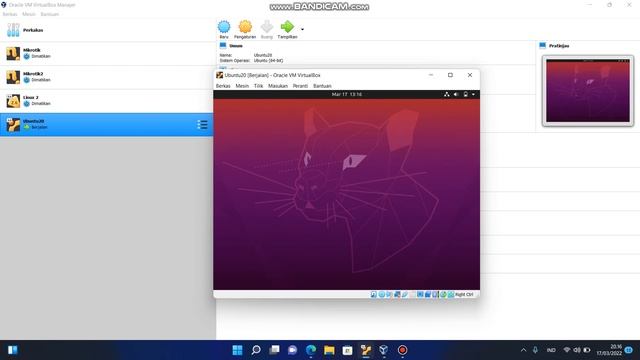The width and height of the screenshot is (640, 360).
Task: Open Bantuan menu in Ubuntu20 VM window
Action: (x=322, y=86)
